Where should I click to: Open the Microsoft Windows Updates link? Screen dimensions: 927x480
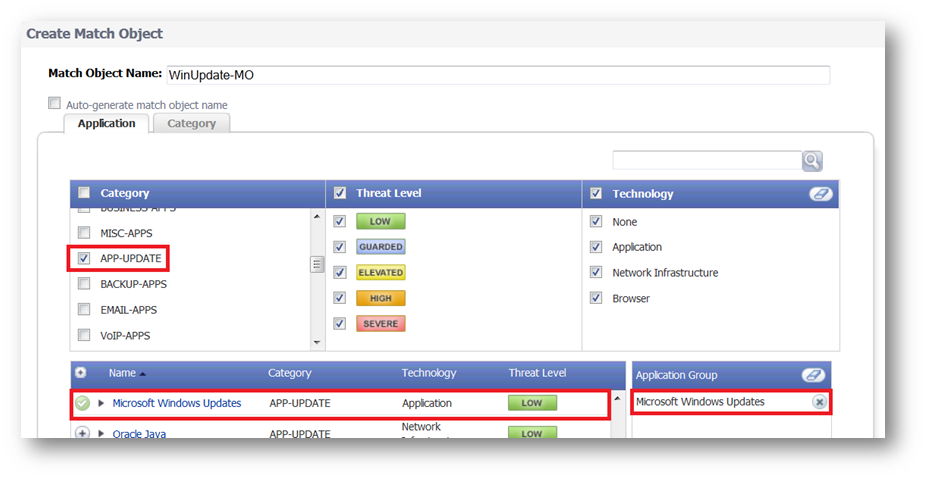pos(176,403)
